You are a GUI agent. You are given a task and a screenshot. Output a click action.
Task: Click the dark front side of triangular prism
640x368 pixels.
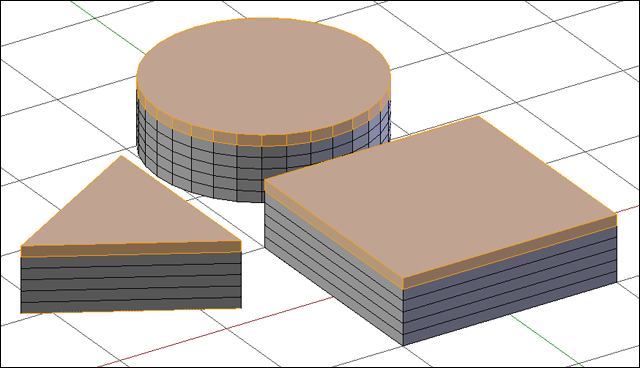tap(131, 283)
